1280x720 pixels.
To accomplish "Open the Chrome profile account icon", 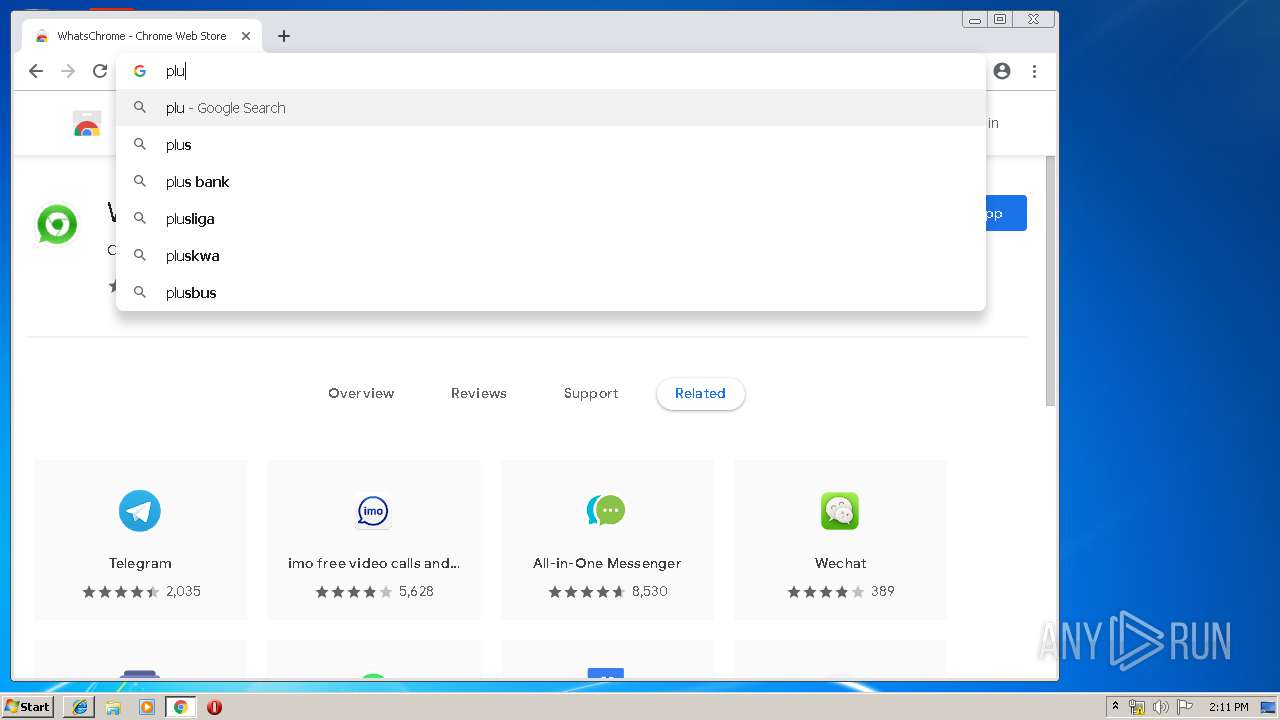I will click(1002, 71).
